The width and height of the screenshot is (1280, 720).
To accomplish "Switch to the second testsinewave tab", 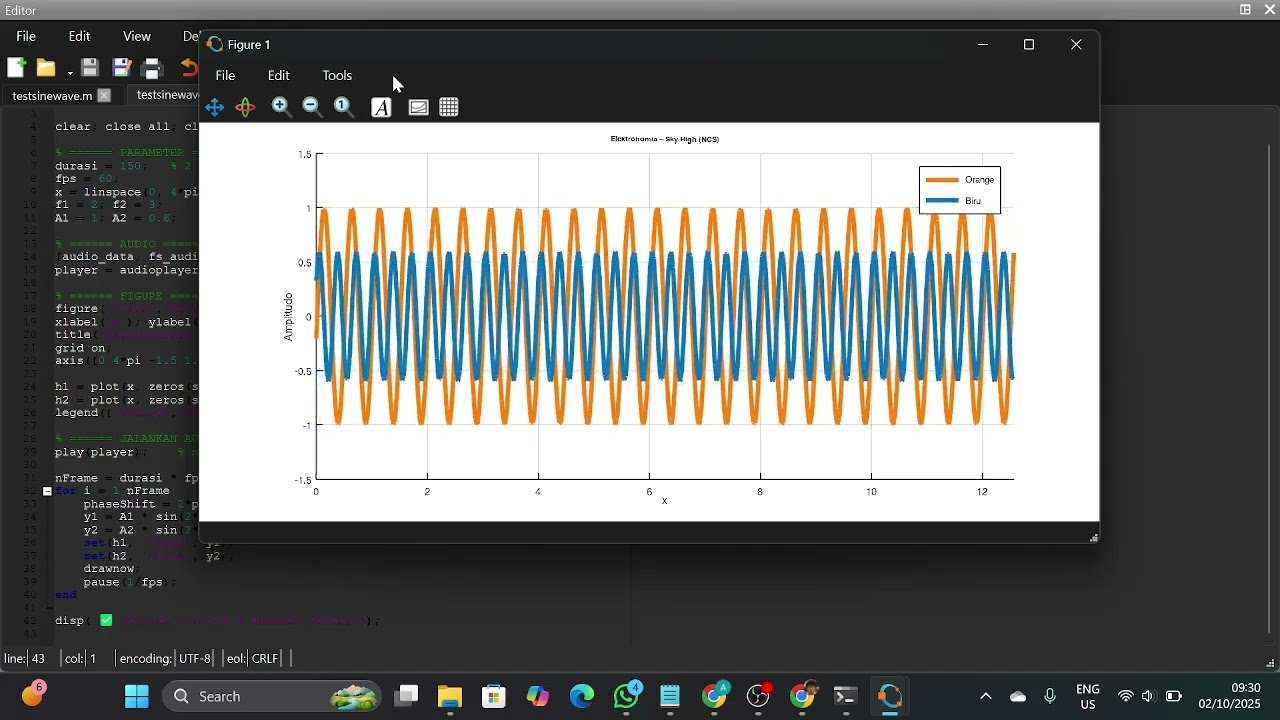I will pos(165,96).
